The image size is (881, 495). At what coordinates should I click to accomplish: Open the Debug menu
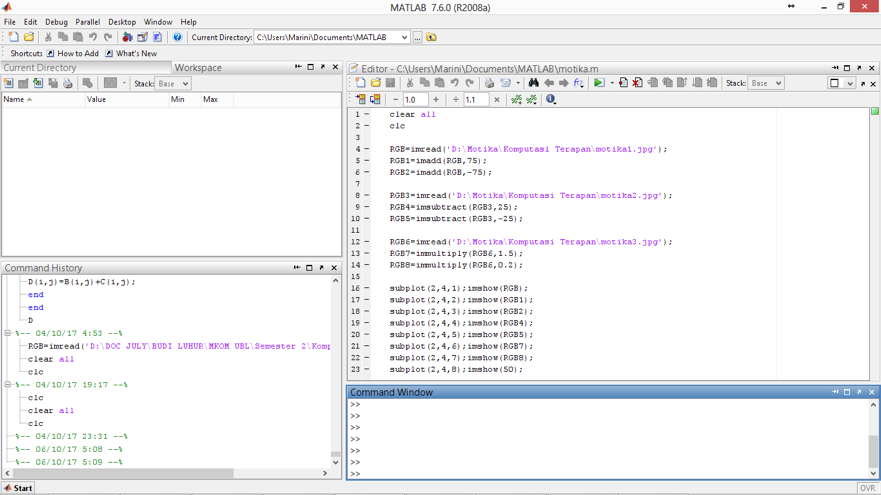[x=56, y=22]
